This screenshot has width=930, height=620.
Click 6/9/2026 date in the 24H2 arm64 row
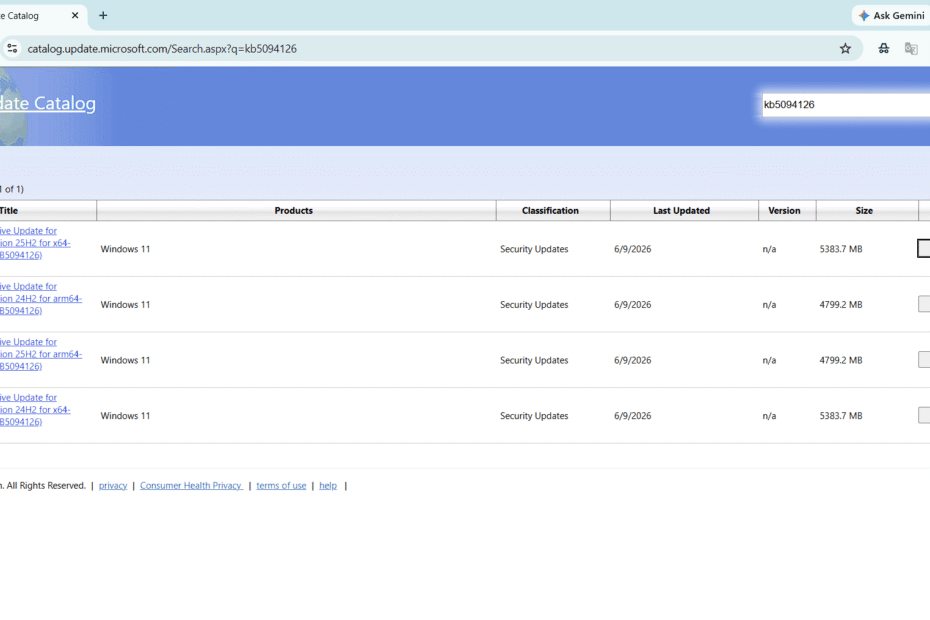pos(632,305)
